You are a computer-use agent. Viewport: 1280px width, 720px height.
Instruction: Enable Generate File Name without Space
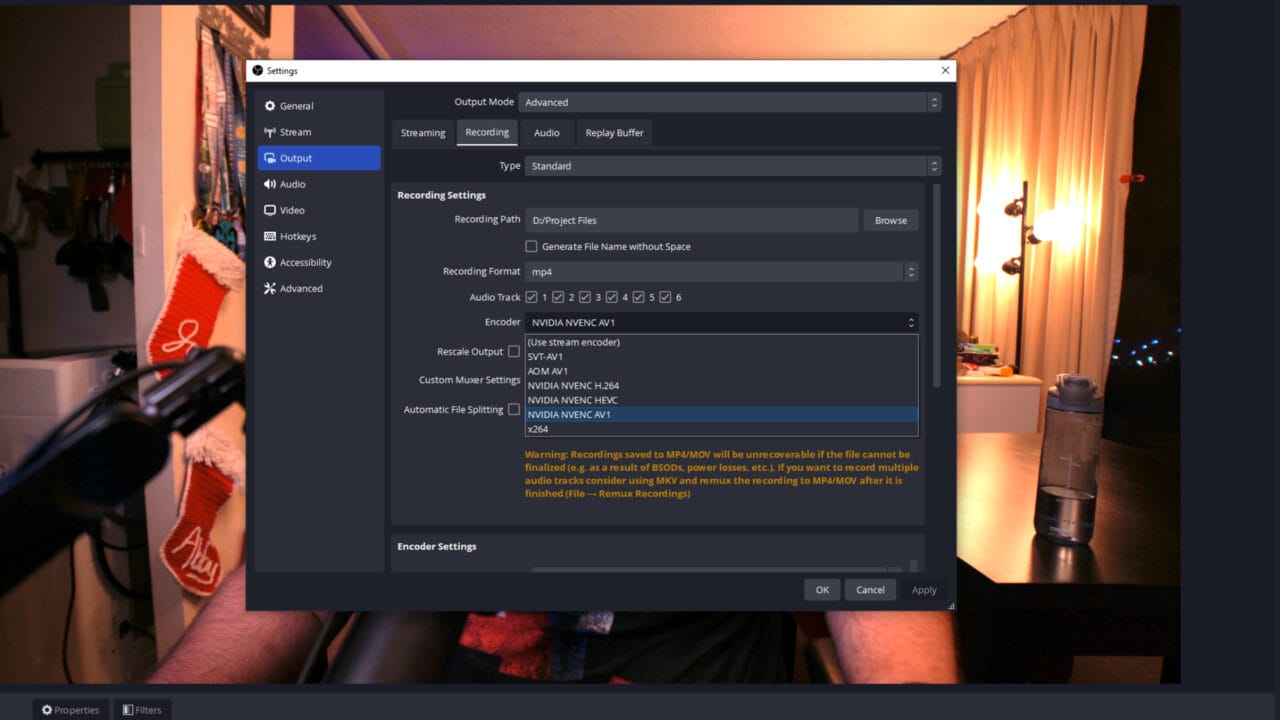pos(531,246)
